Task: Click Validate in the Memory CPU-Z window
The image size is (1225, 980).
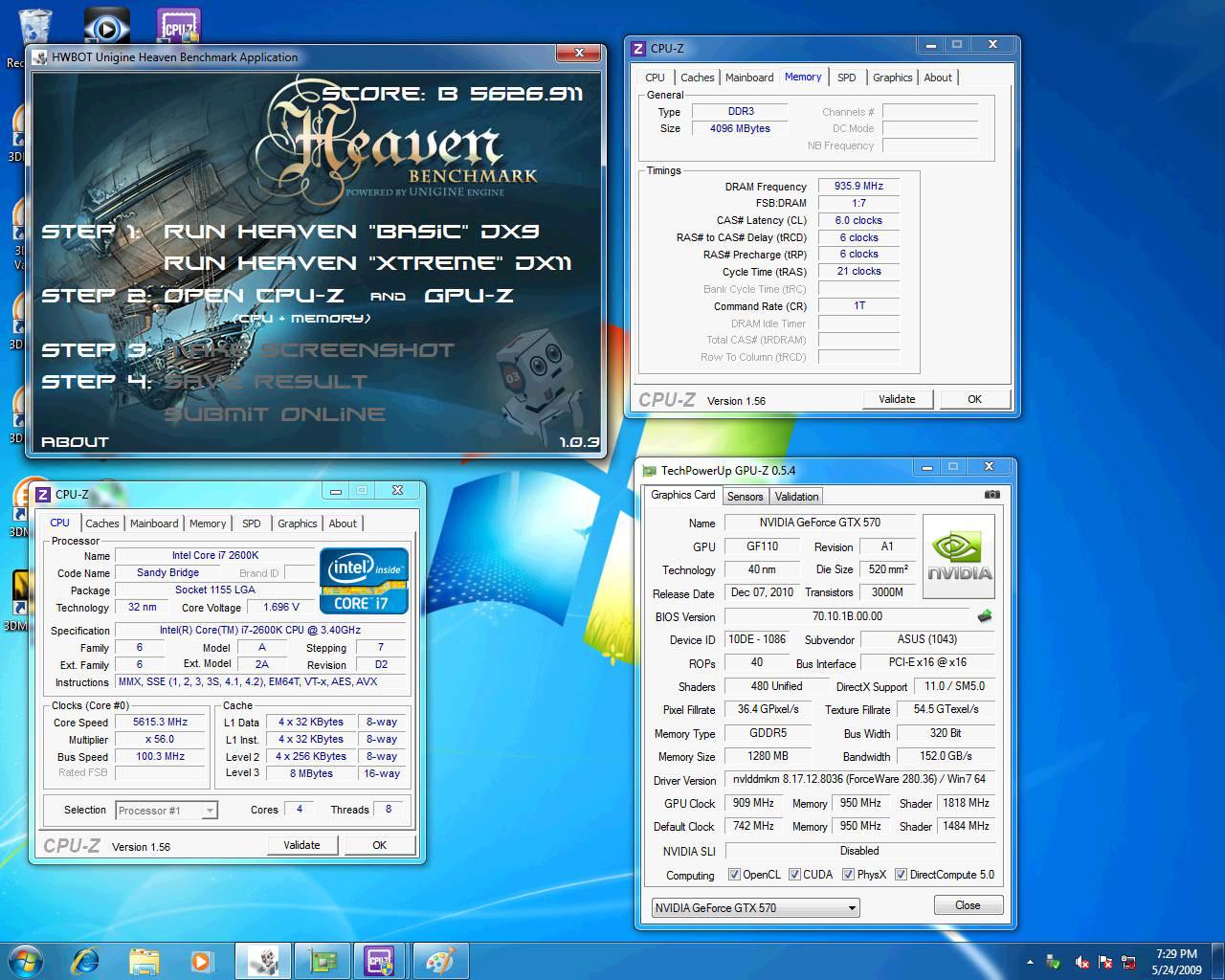Action: [x=897, y=399]
